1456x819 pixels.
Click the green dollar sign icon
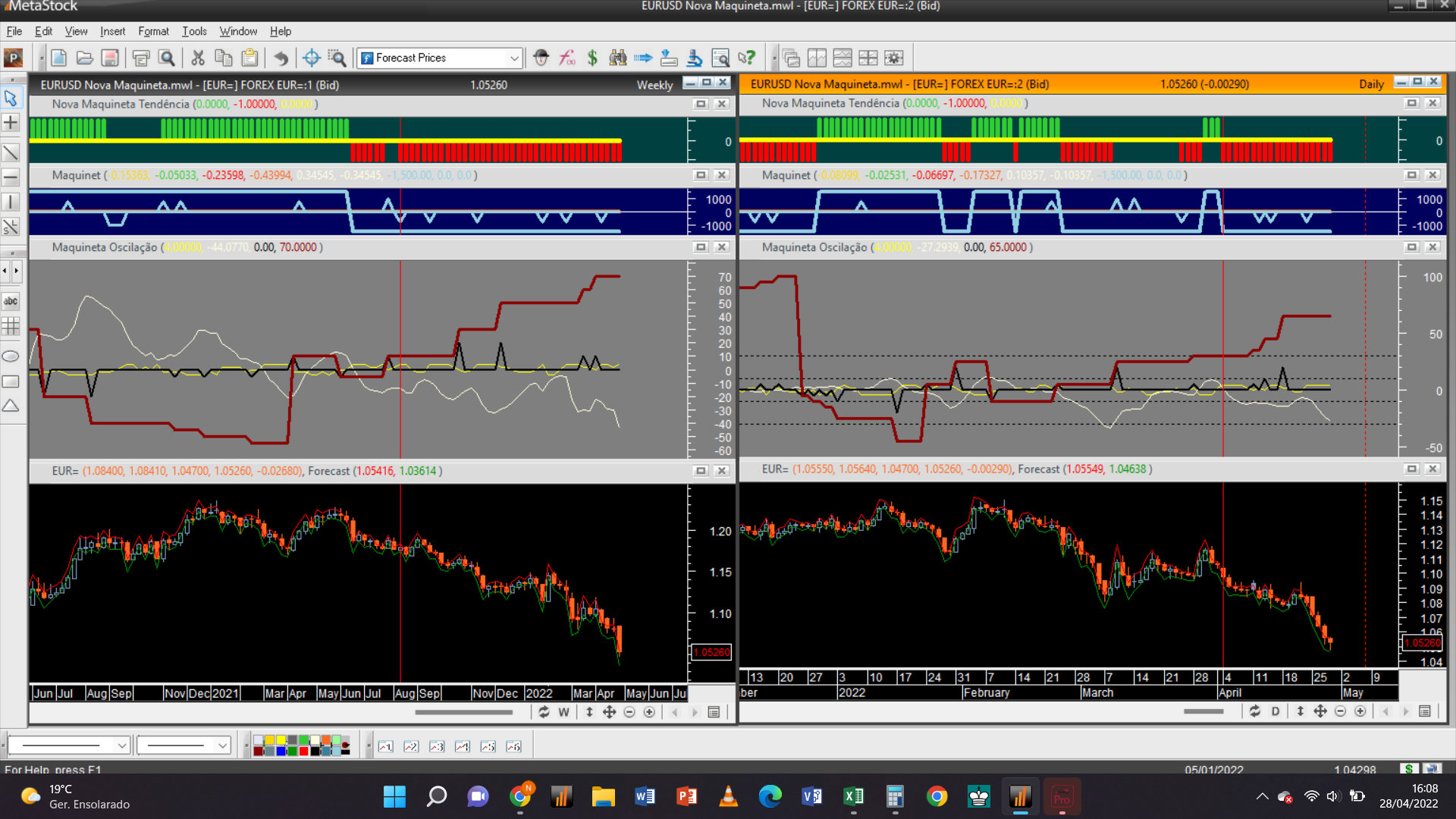[x=592, y=58]
